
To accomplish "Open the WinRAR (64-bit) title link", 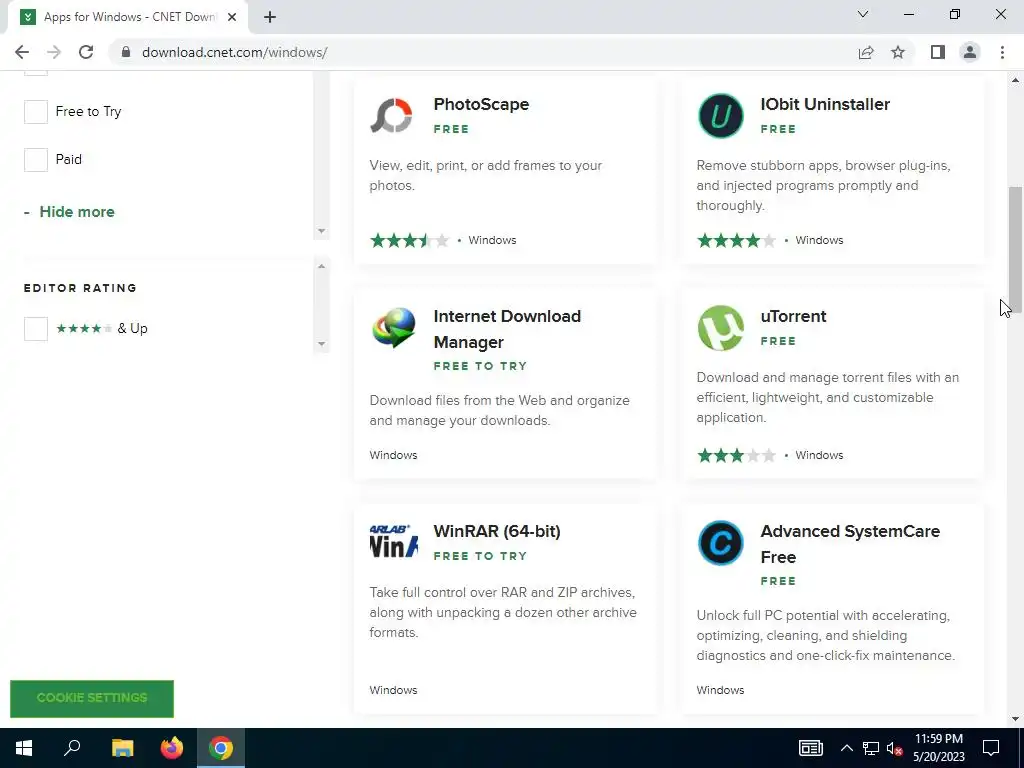I will click(x=497, y=531).
